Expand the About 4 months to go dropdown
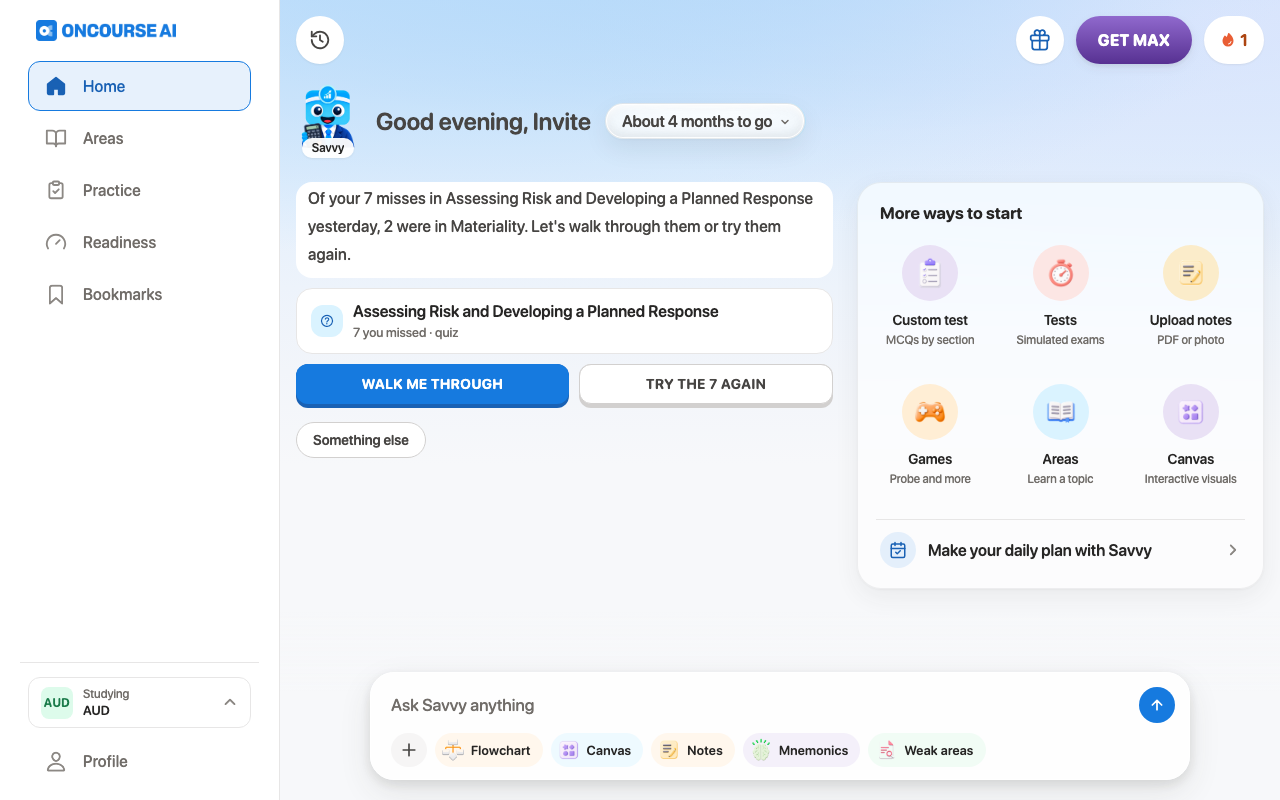1280x800 pixels. 705,121
